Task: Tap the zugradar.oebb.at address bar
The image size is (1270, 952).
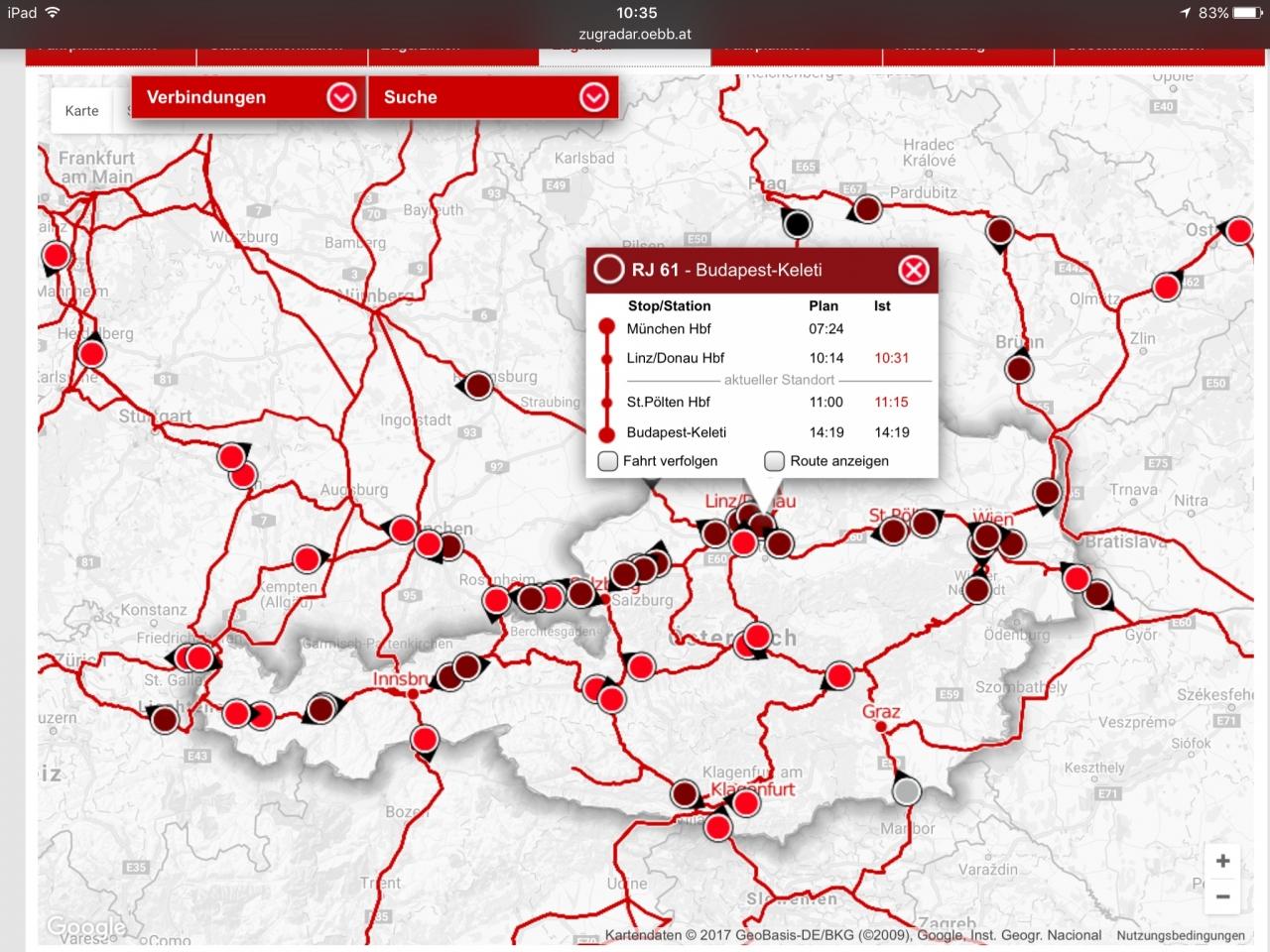Action: [x=635, y=34]
